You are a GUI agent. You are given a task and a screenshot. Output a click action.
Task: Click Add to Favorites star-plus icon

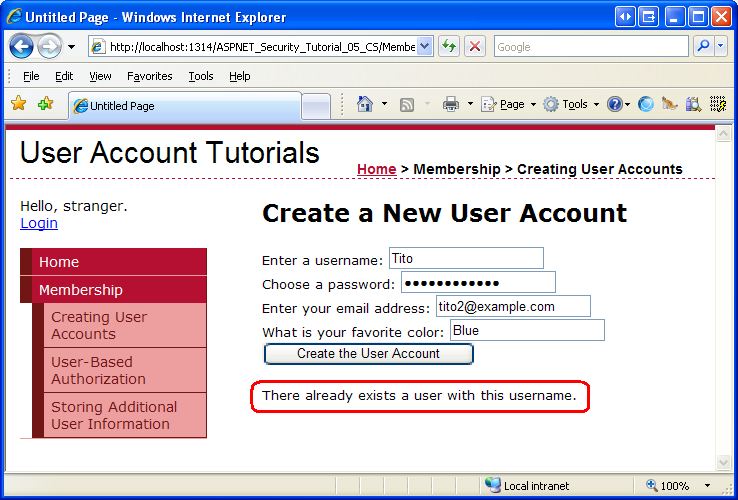pos(46,103)
